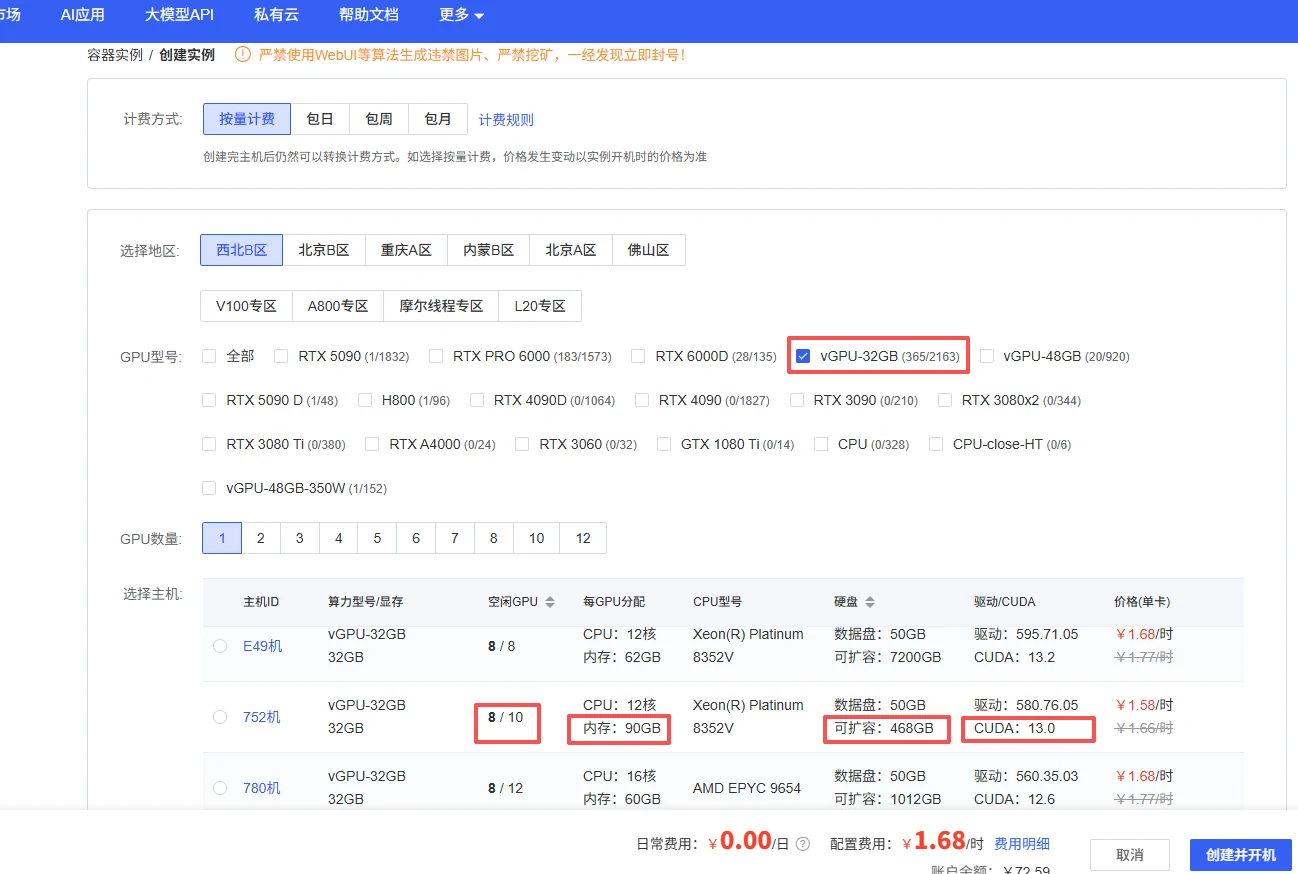Check the RTX 5090 checkbox

click(x=281, y=356)
